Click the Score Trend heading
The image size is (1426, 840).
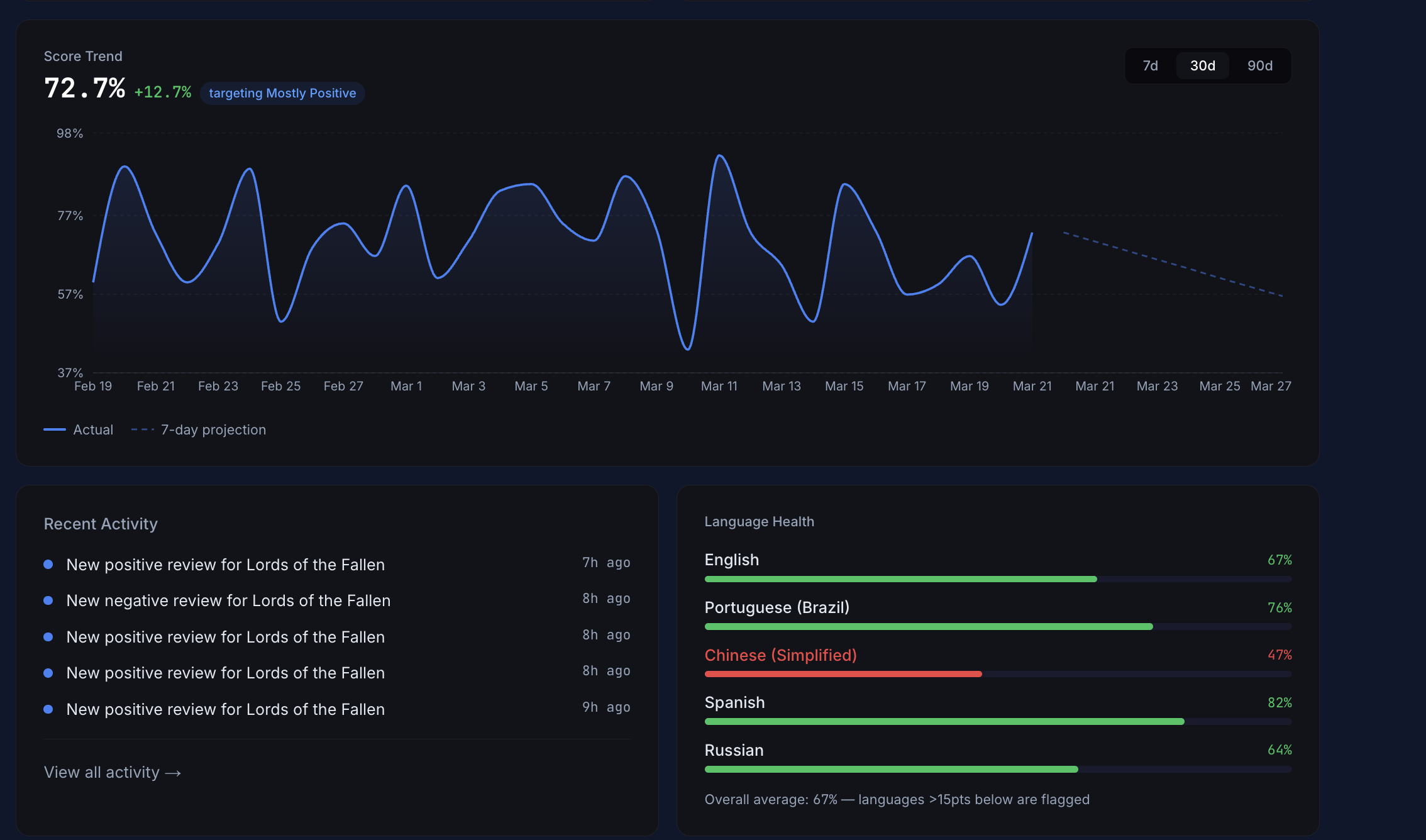pyautogui.click(x=83, y=56)
